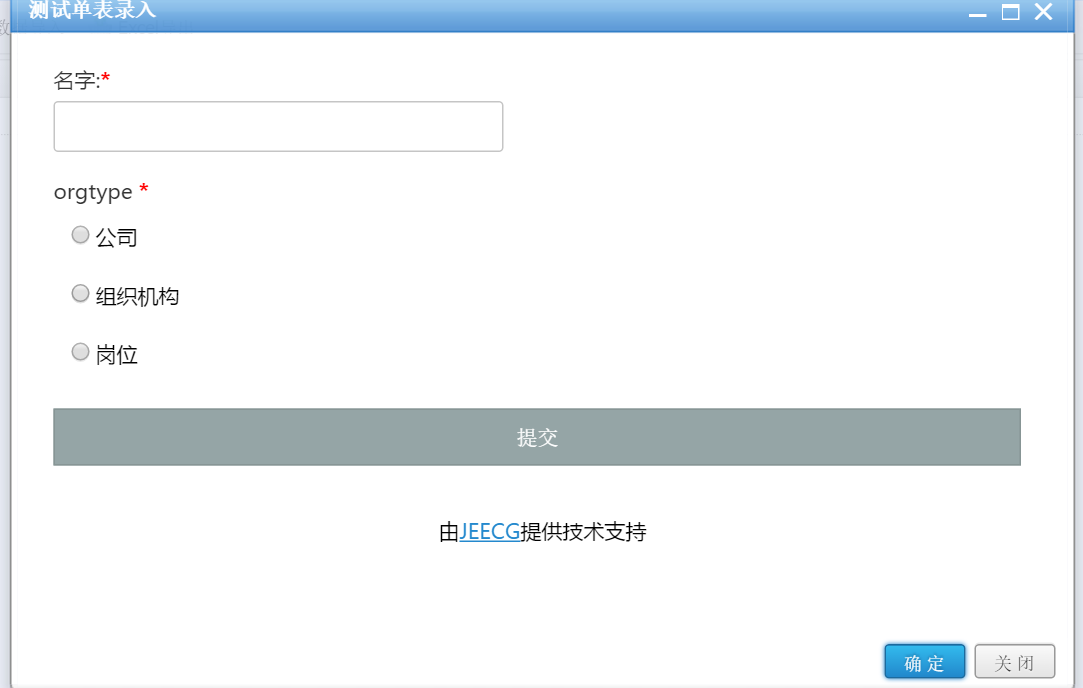
Task: Dismiss the dialog using 关闭 button
Action: [x=1015, y=662]
